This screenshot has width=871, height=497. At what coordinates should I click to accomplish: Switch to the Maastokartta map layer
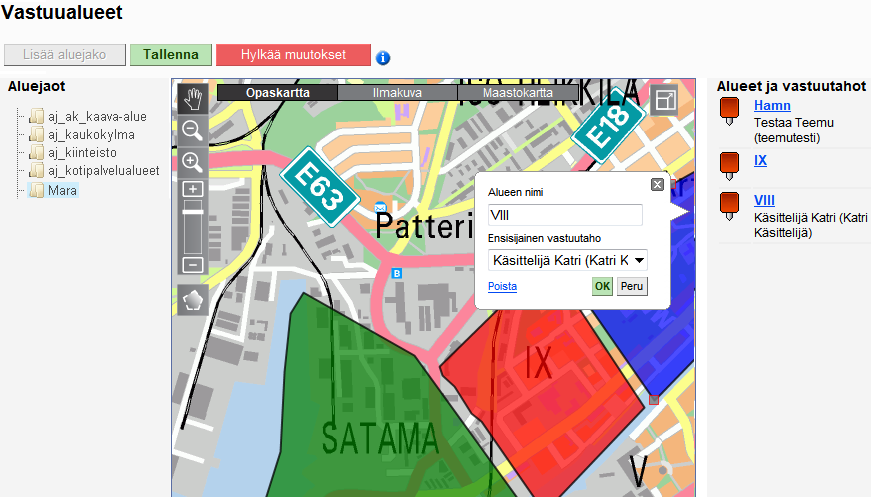coord(518,93)
